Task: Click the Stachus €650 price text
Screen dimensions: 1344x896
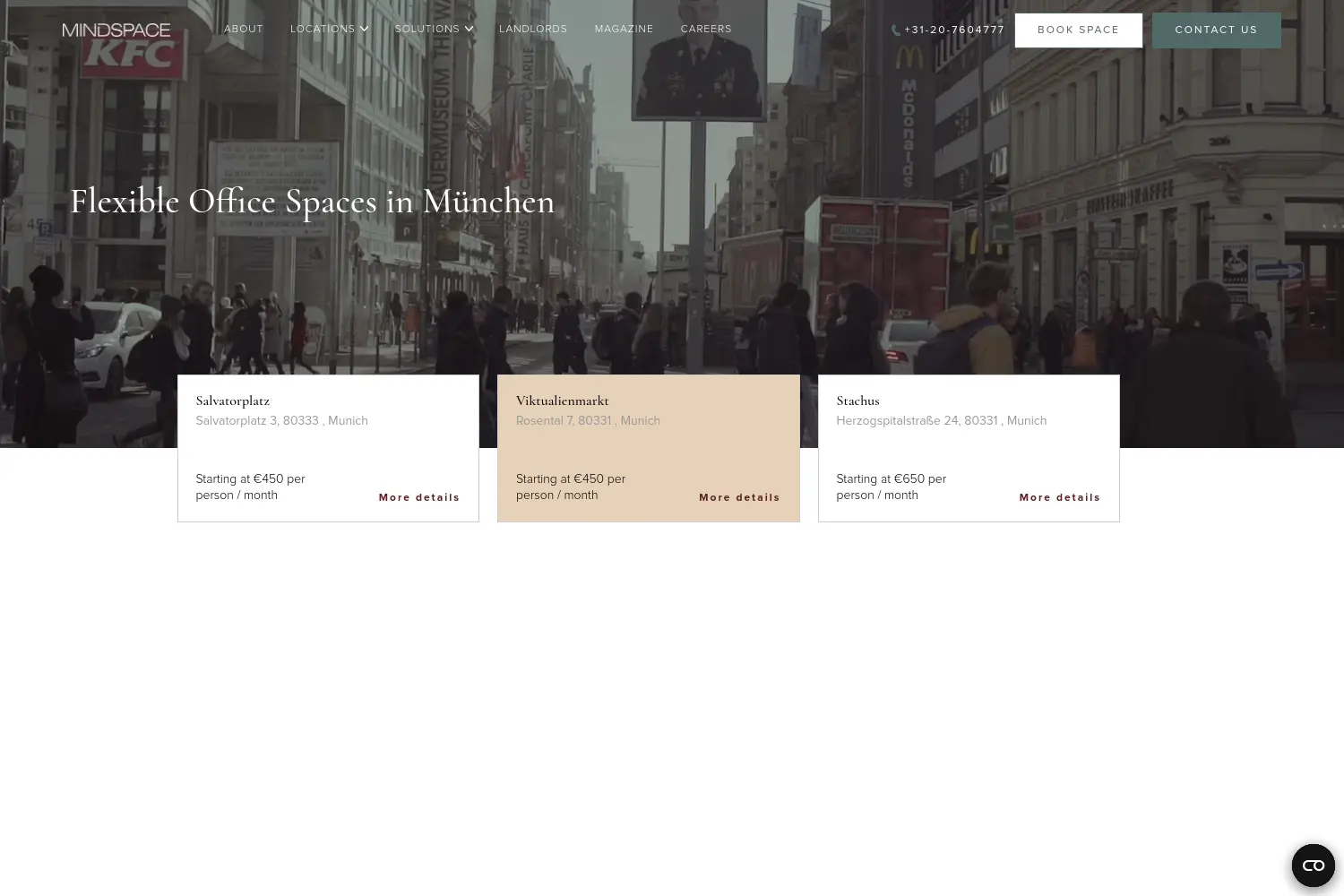Action: coord(892,487)
